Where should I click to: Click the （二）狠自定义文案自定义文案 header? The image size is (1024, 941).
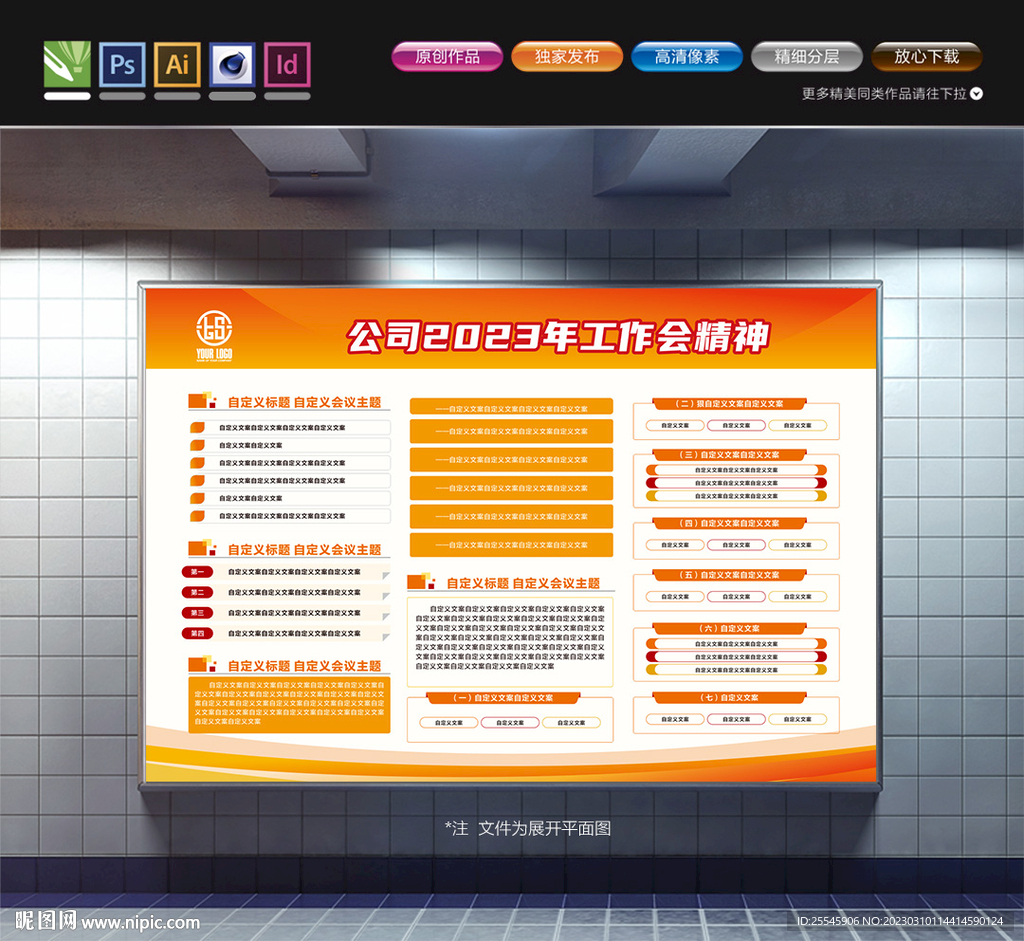[729, 404]
